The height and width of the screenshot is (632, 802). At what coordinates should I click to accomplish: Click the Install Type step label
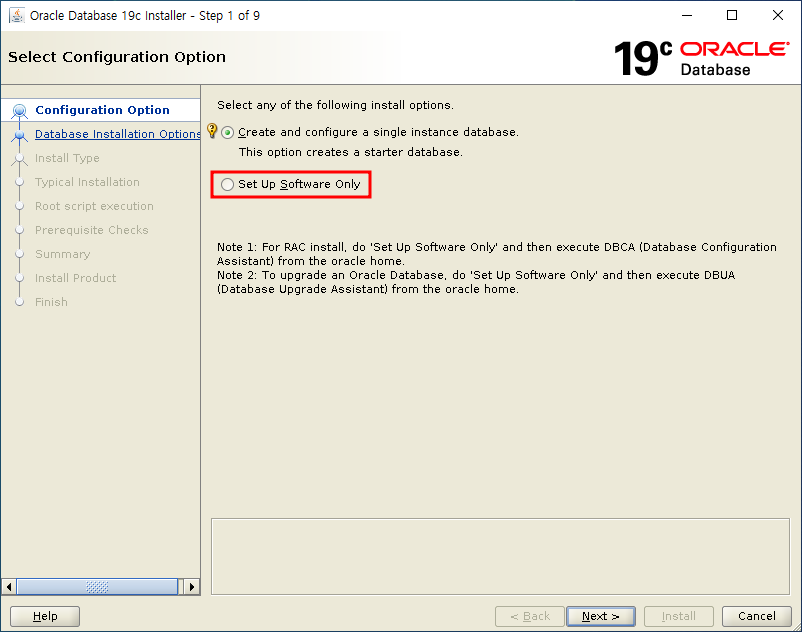tap(67, 158)
